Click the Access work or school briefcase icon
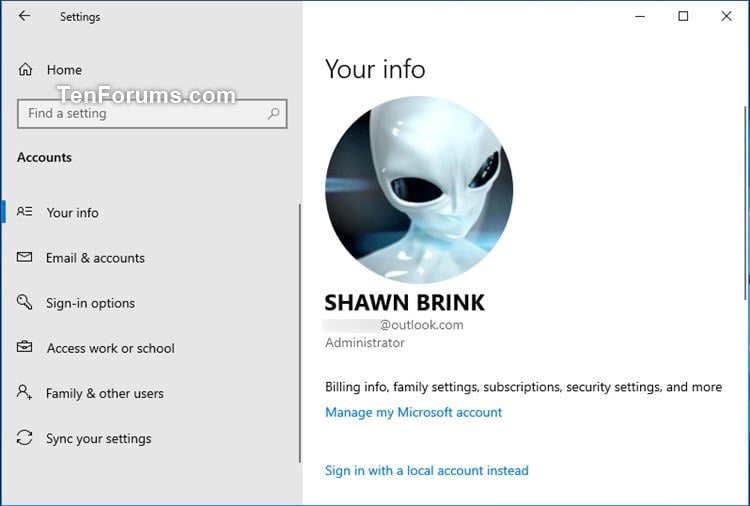Viewport: 750px width, 506px height. pyautogui.click(x=24, y=347)
